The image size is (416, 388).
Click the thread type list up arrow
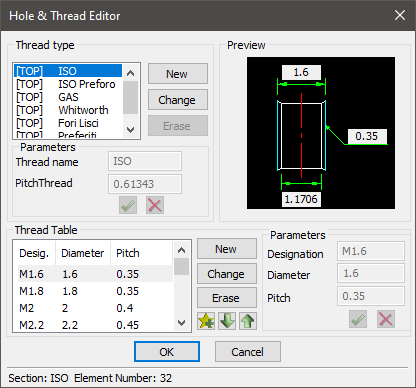point(131,73)
